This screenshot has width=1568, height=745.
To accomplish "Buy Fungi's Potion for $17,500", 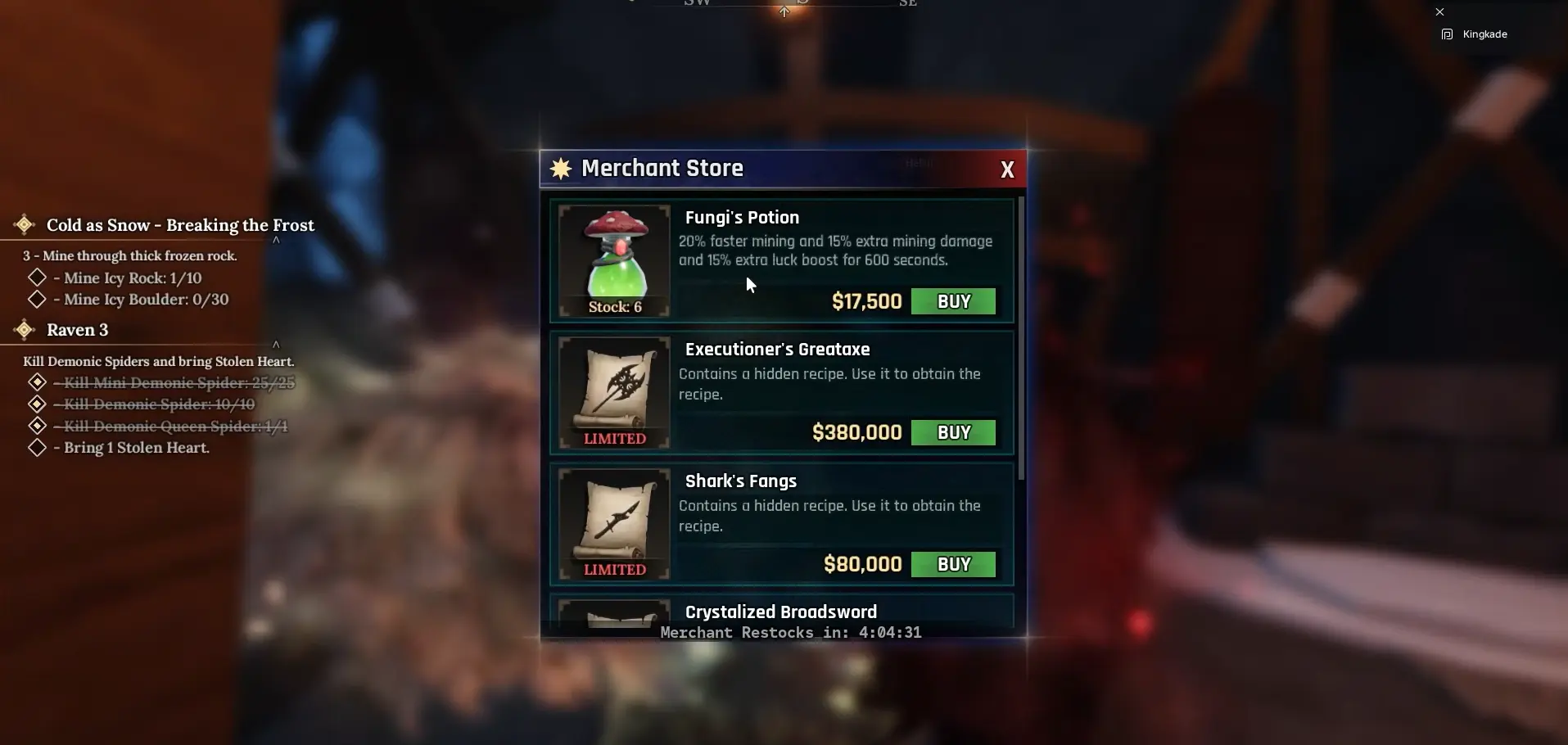I will click(x=954, y=301).
